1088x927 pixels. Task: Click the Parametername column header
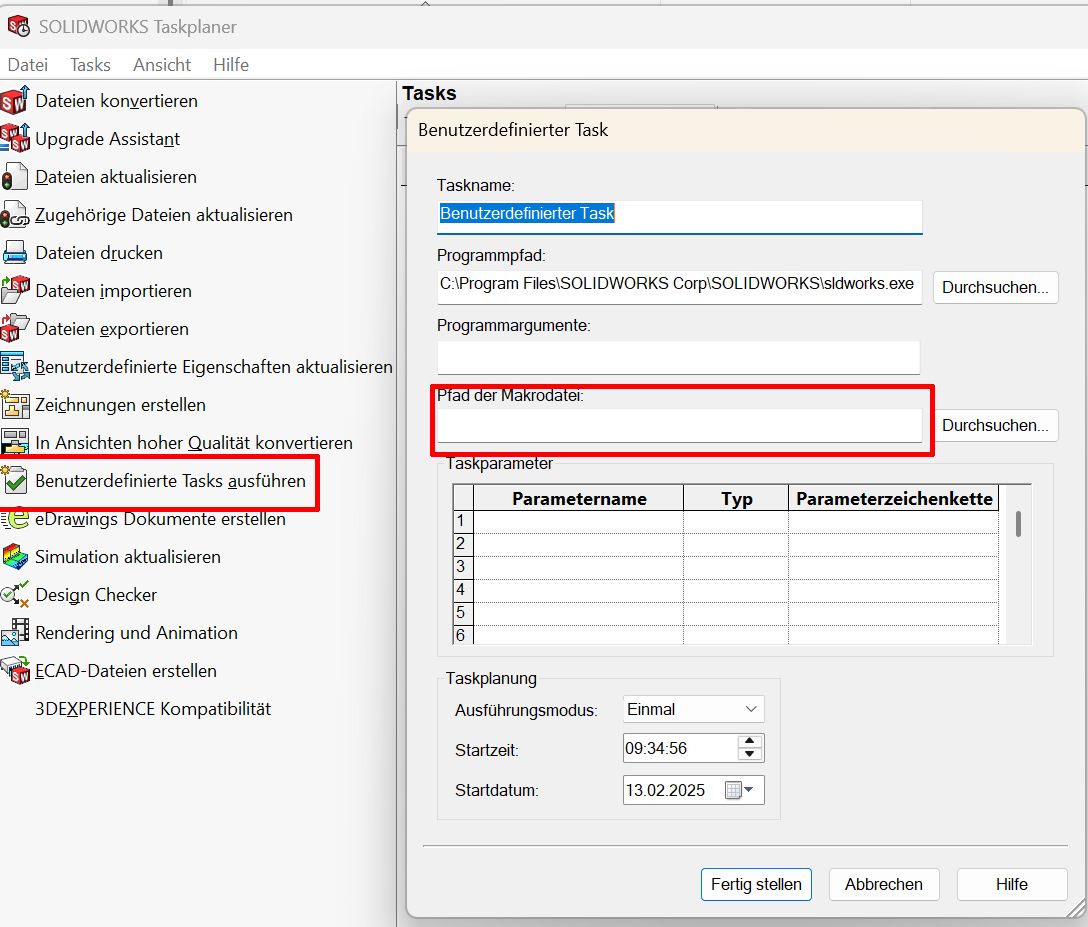point(579,498)
